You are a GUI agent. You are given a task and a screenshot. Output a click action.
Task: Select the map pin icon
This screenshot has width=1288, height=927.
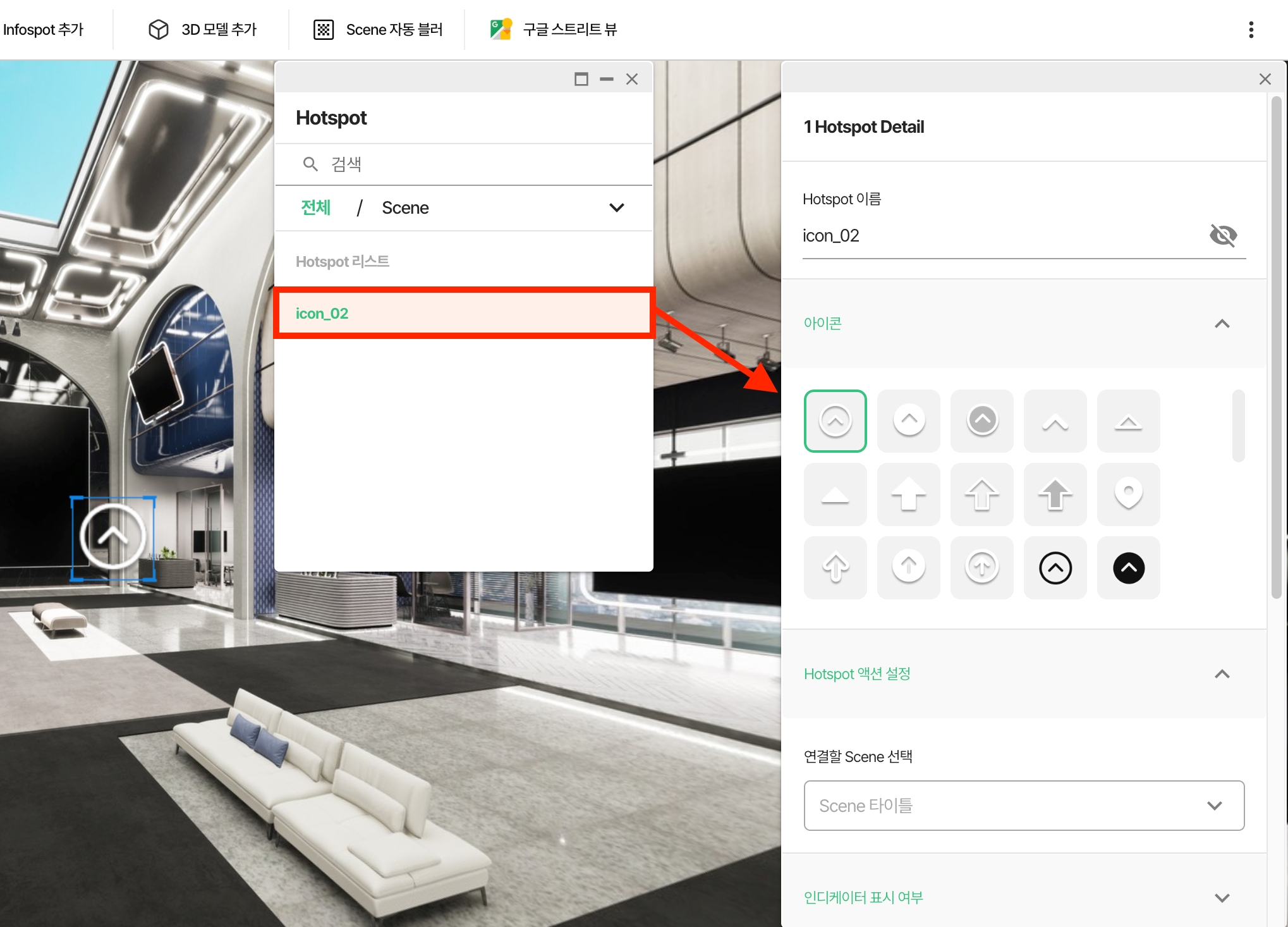pos(1128,494)
